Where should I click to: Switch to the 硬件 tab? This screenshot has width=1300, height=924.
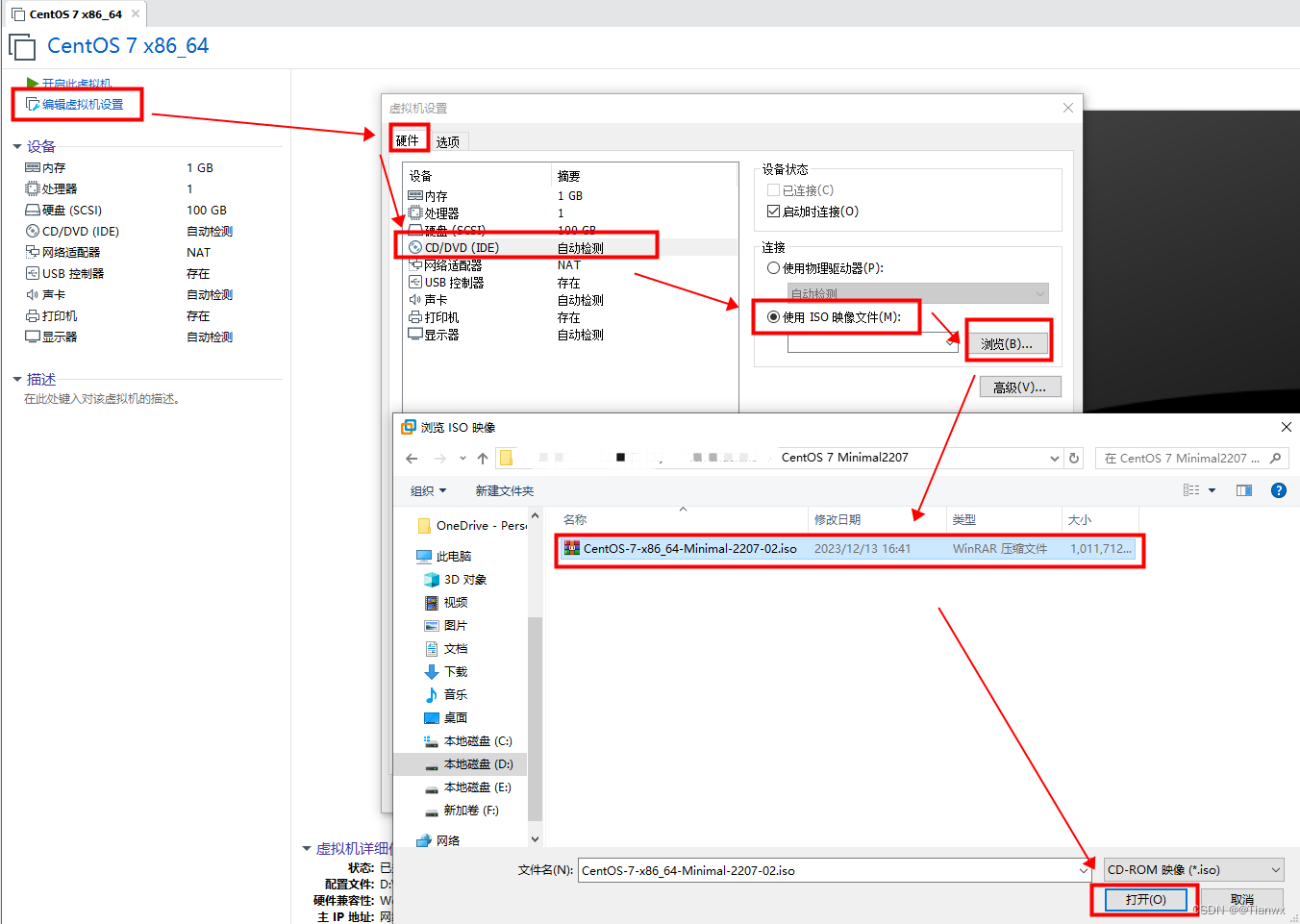[x=409, y=140]
